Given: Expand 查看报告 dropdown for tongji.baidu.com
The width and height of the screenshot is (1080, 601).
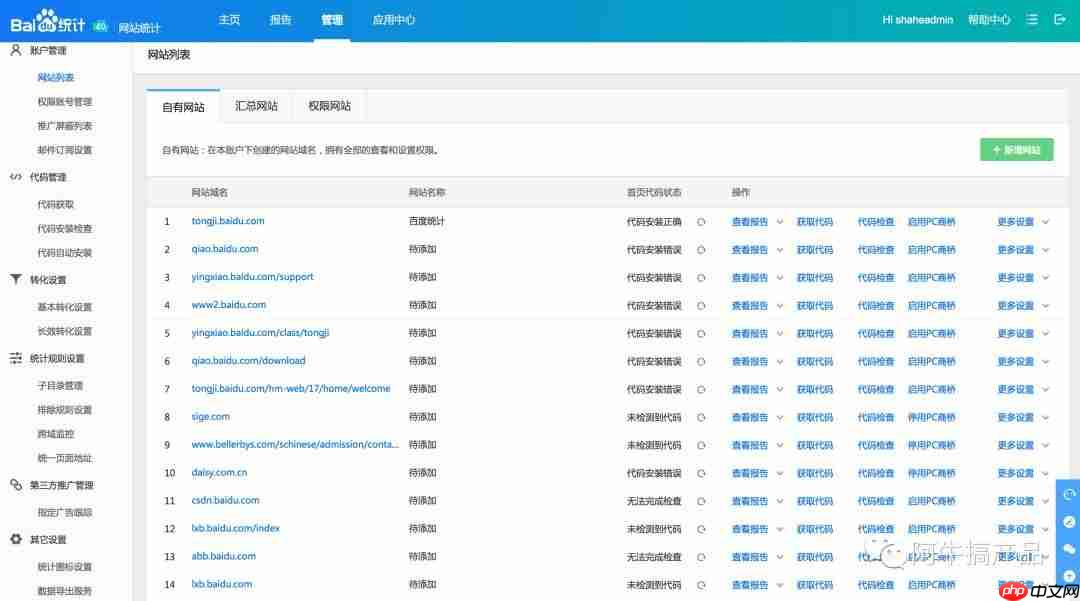Looking at the screenshot, I should 780,222.
